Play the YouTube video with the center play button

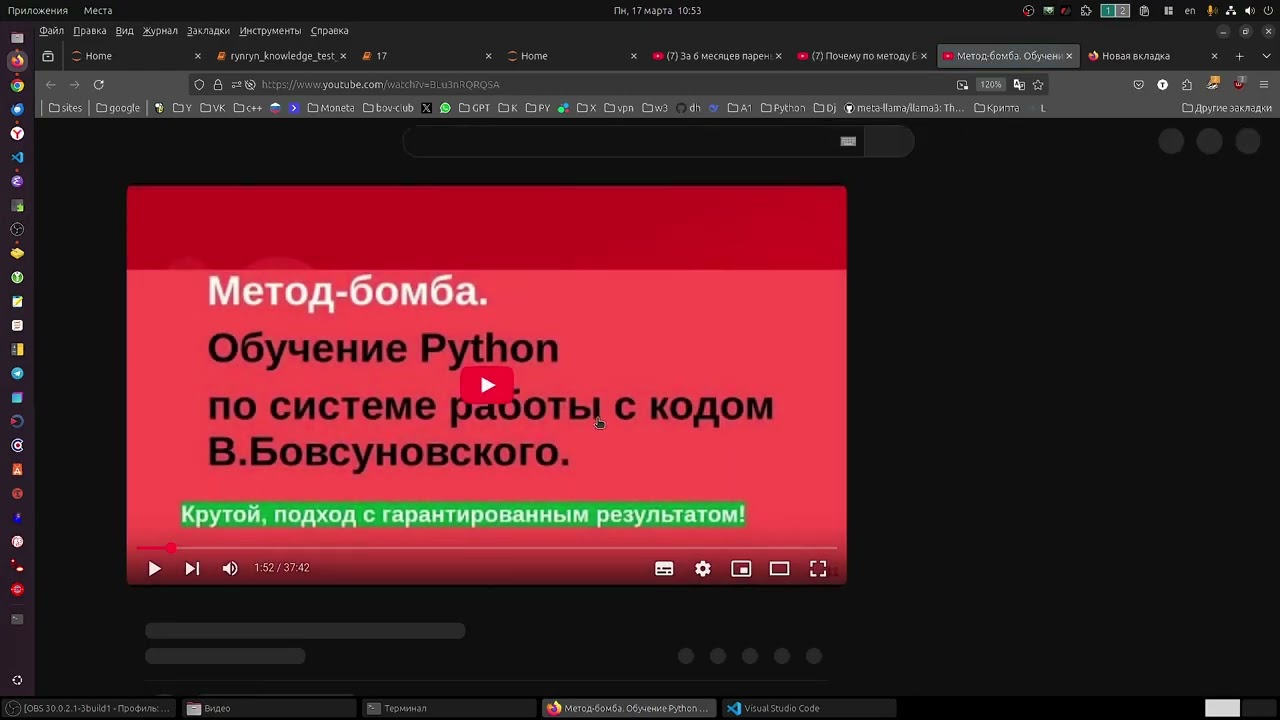487,385
